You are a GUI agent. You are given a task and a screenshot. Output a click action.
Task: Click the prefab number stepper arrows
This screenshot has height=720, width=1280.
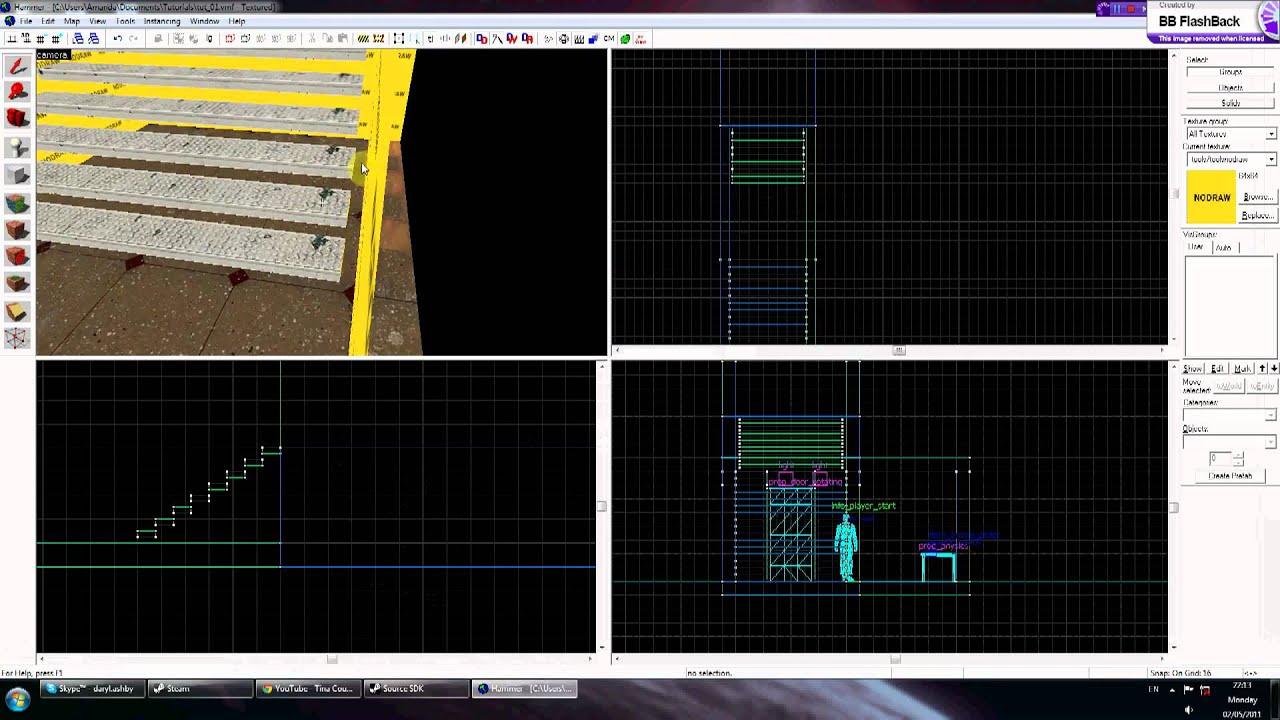(x=1238, y=458)
